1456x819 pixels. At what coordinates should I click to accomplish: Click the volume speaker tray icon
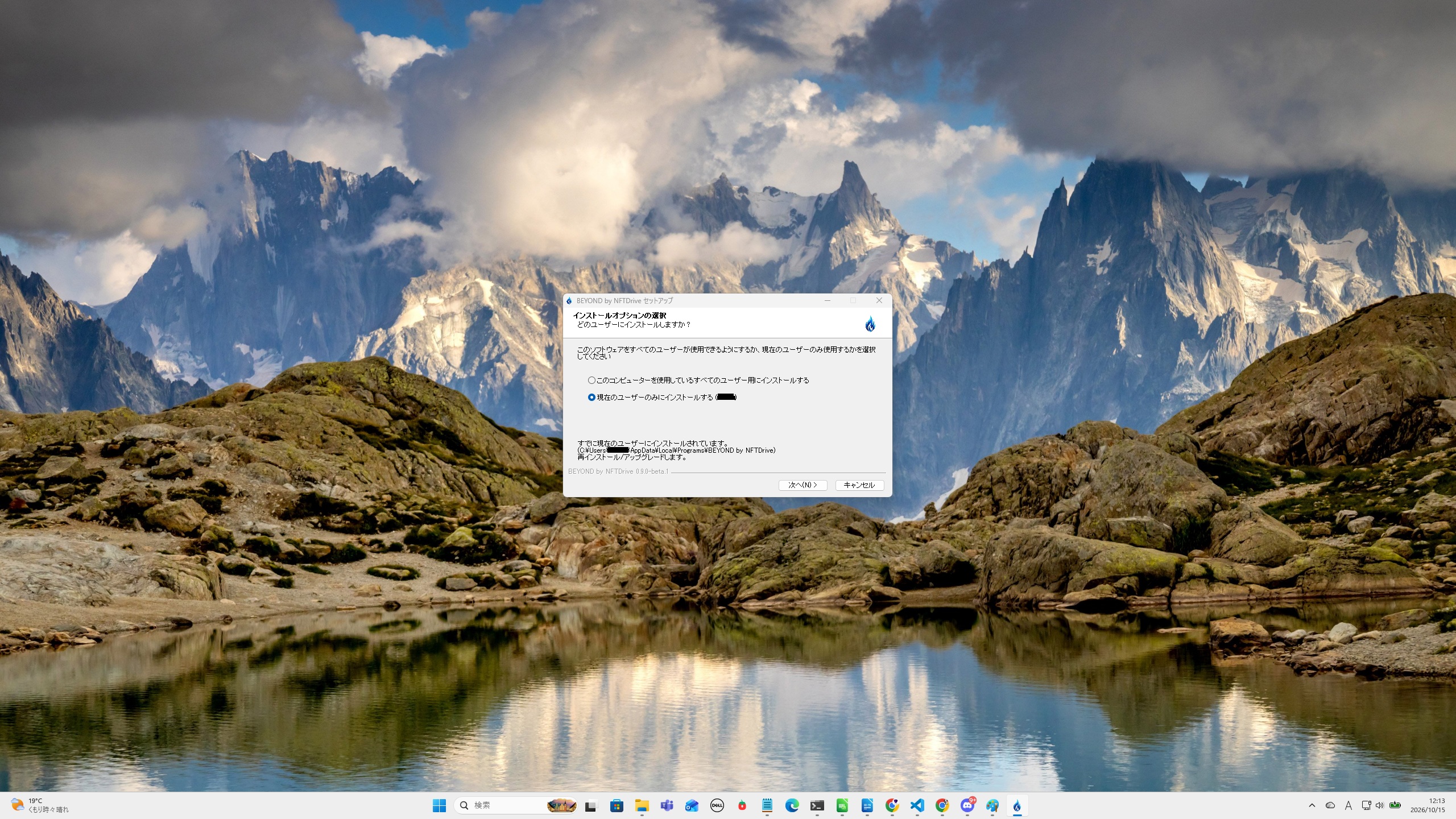[x=1379, y=805]
